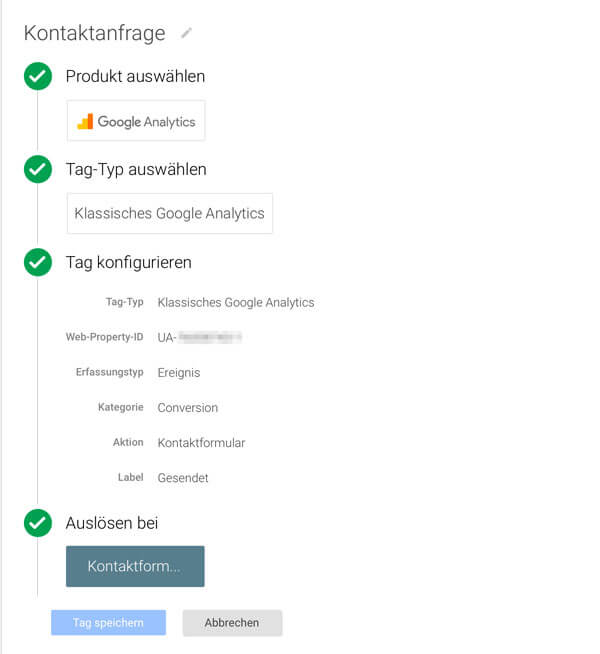
Task: Expand the Produkt auswählen step heading
Action: click(x=135, y=76)
